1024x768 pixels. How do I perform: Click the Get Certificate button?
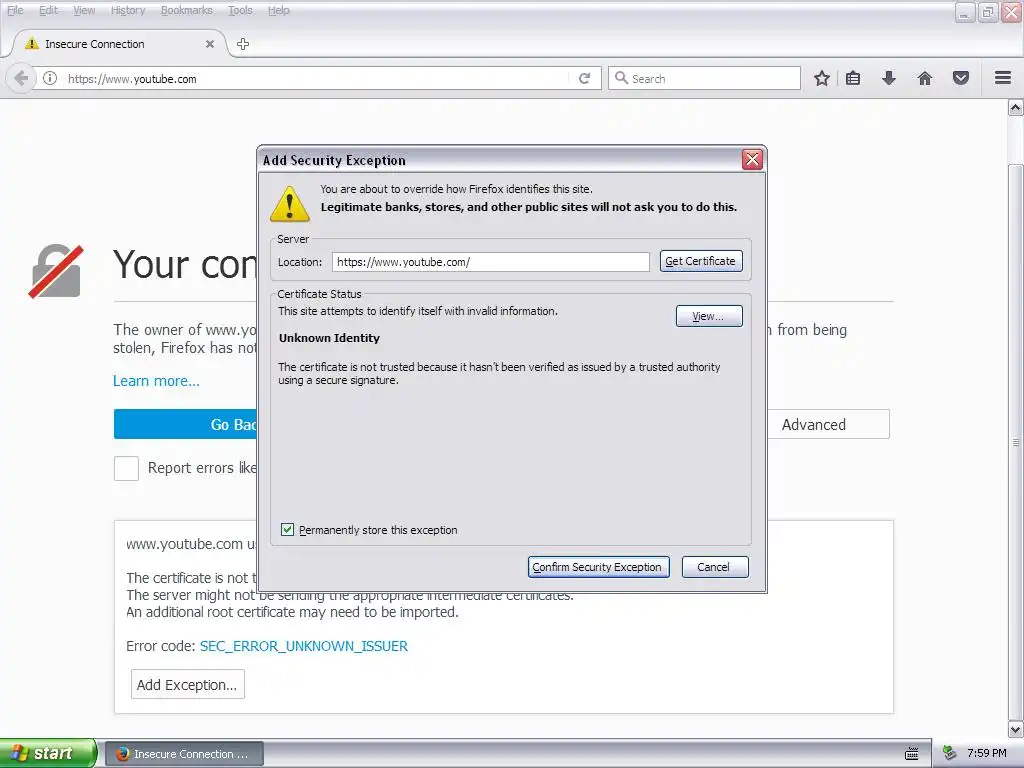click(x=701, y=261)
